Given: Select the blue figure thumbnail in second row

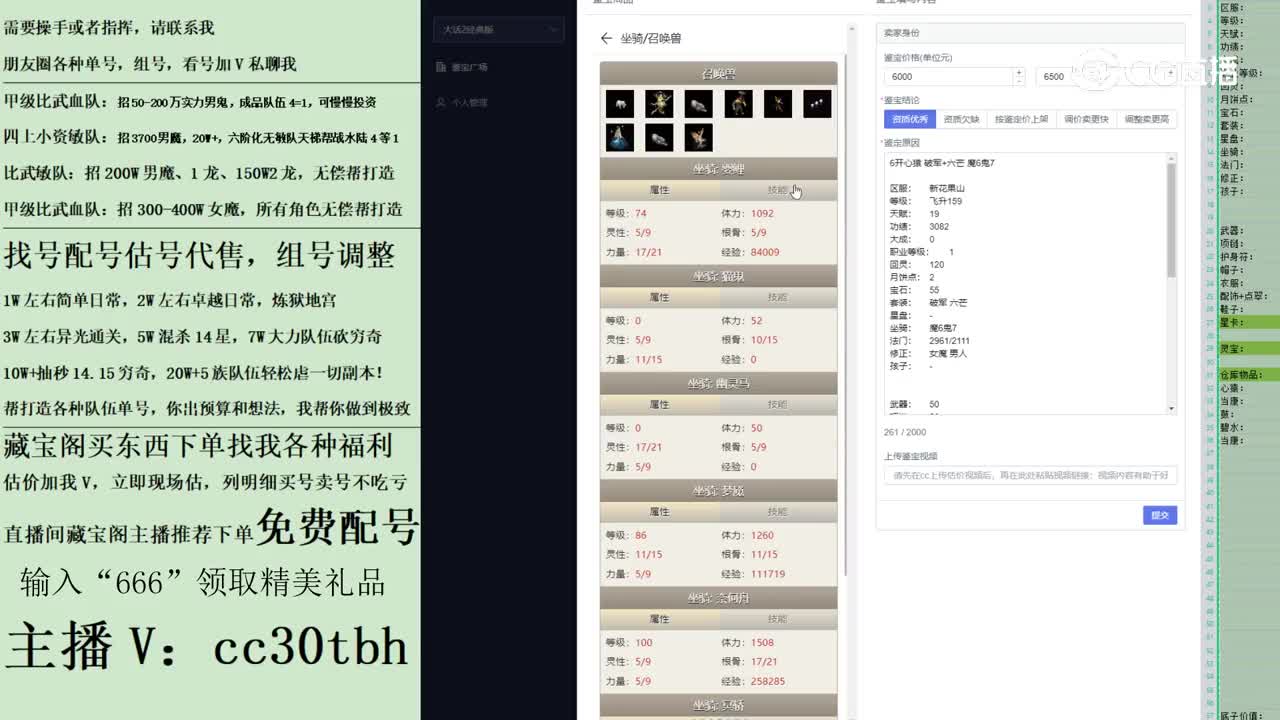Looking at the screenshot, I should coord(620,138).
